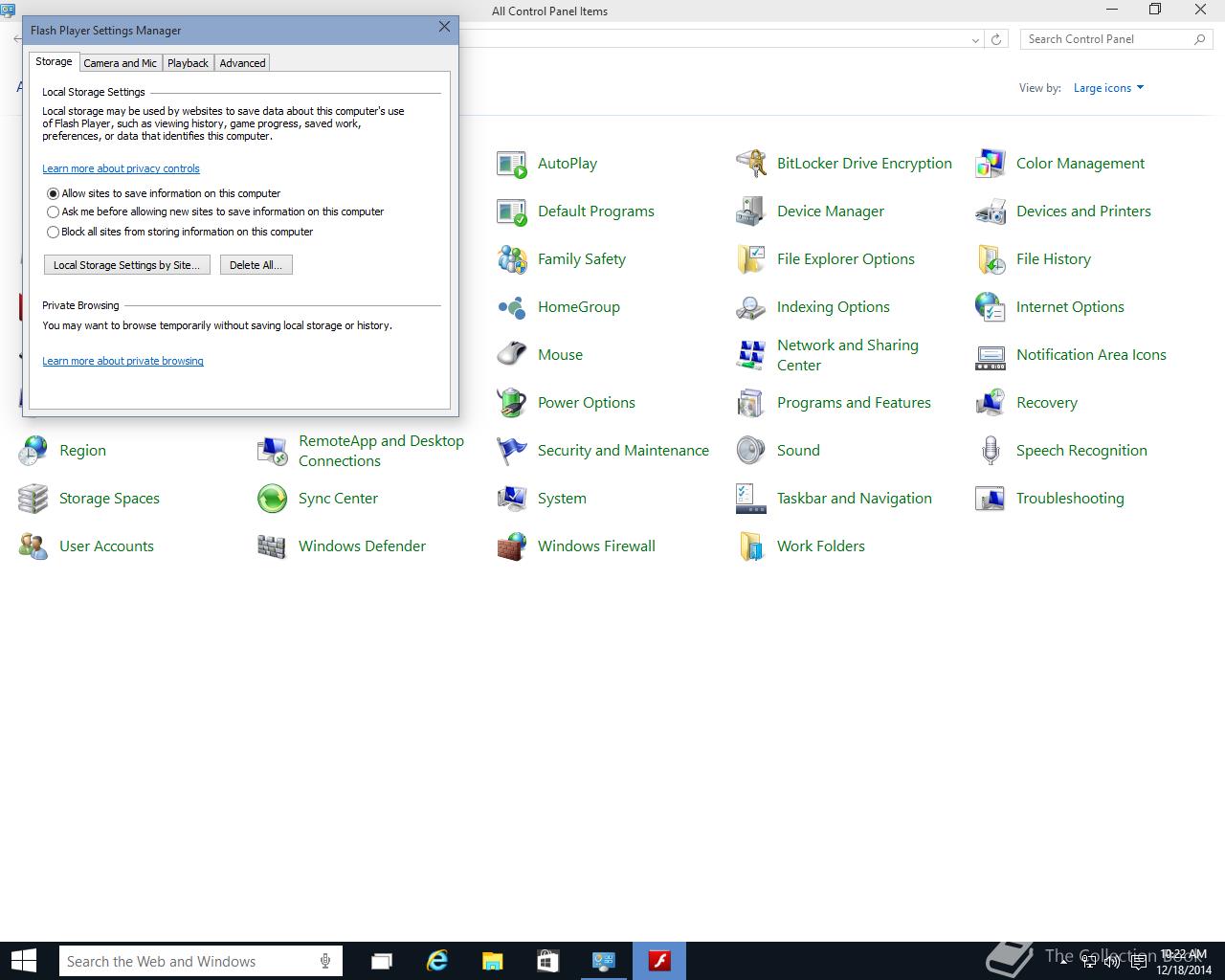Switch to the Playback tab

(188, 63)
